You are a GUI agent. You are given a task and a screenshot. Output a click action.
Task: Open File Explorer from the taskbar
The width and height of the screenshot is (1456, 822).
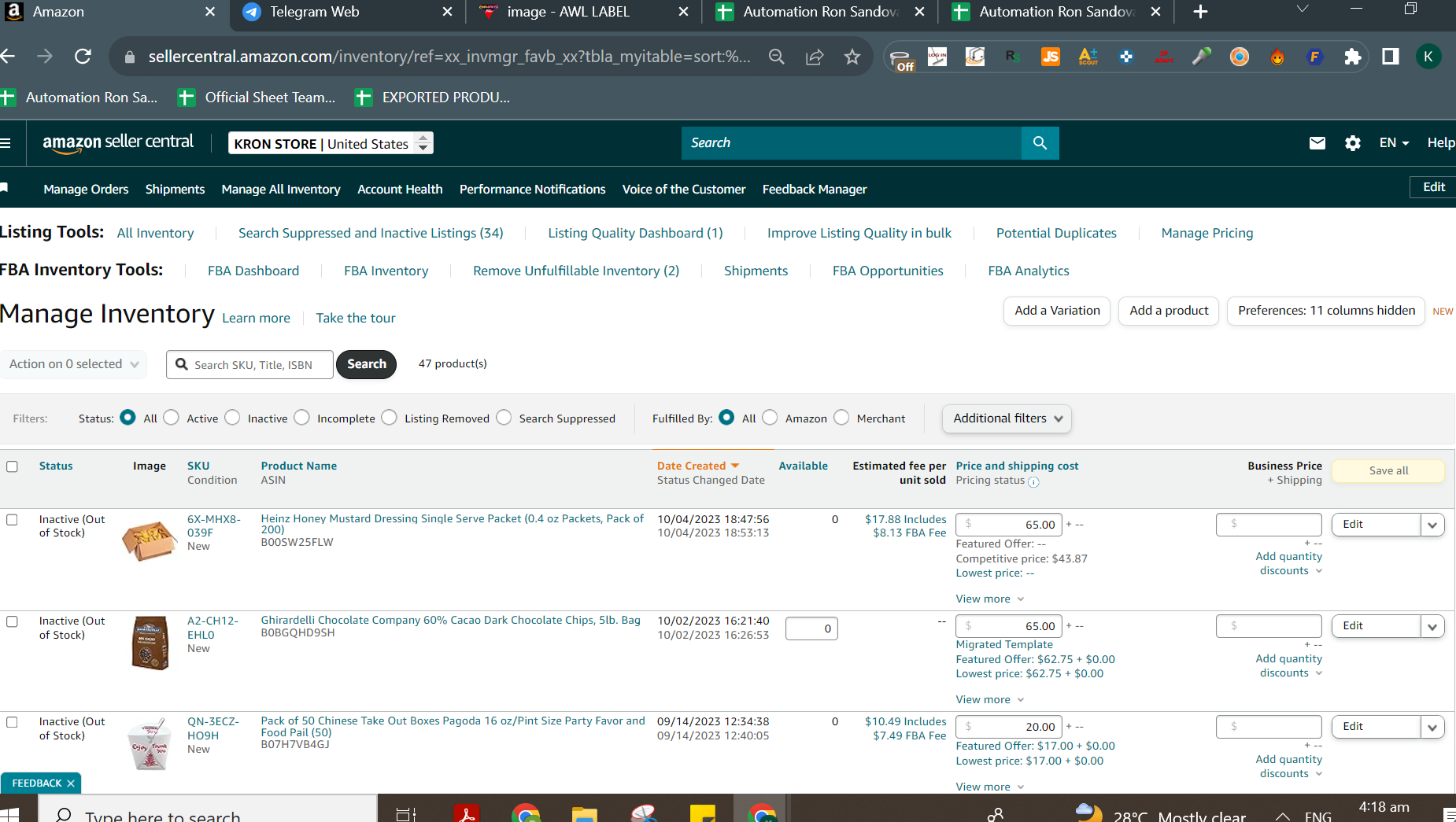585,813
